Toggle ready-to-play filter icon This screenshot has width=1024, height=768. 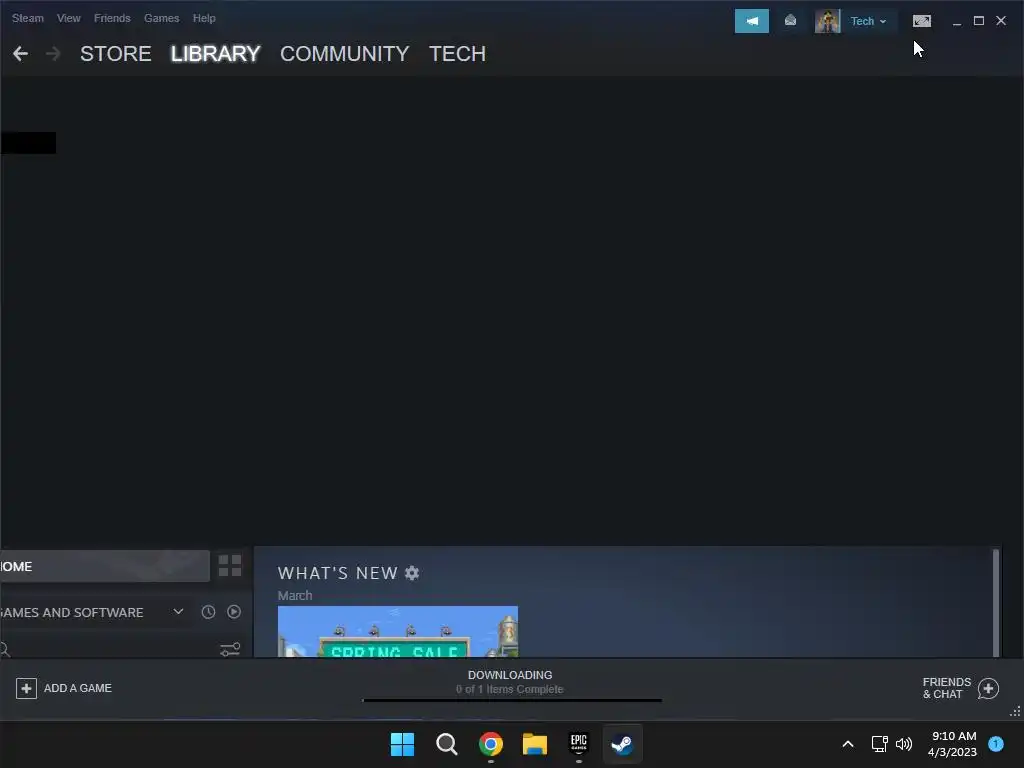point(234,612)
